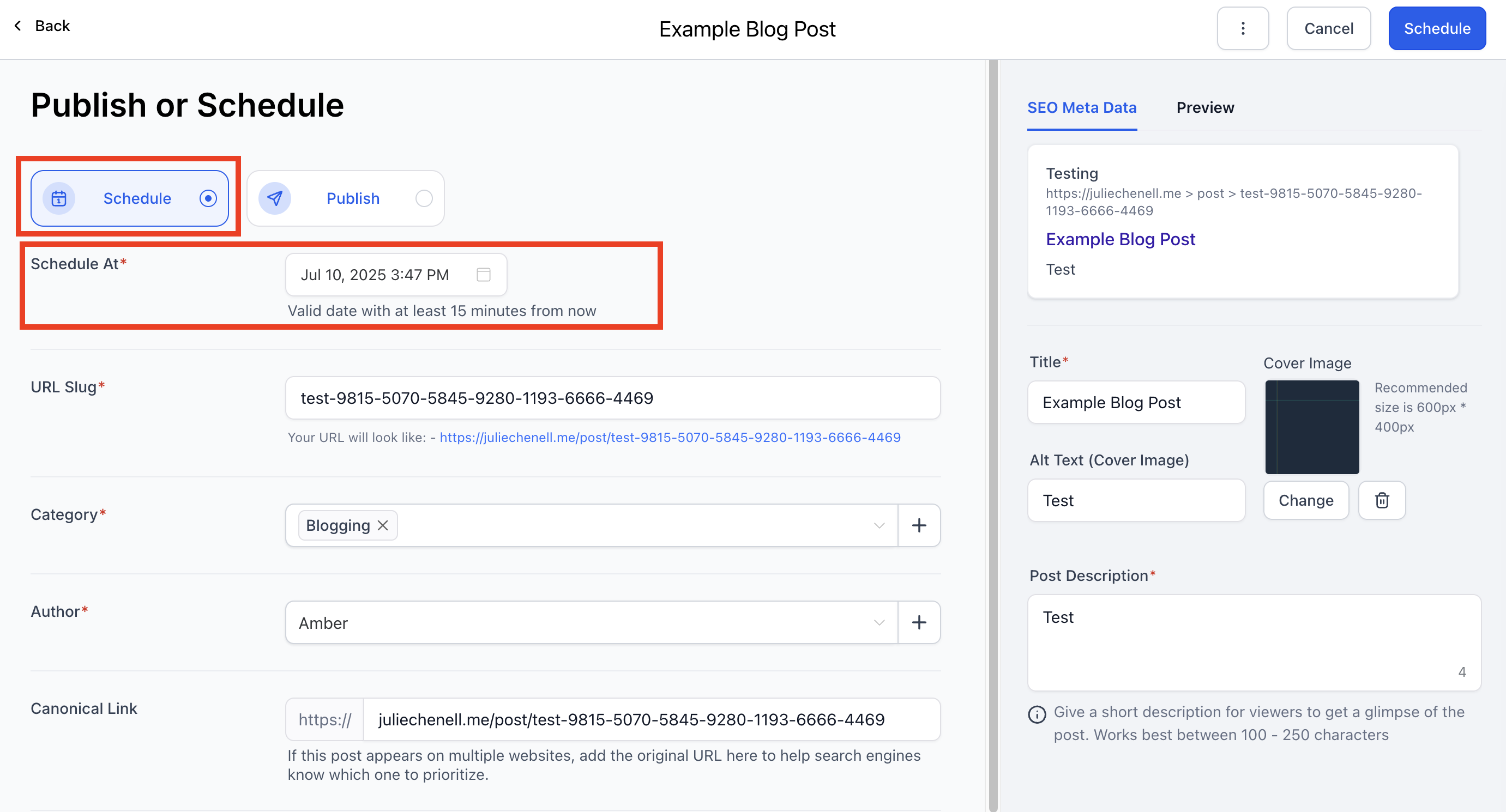Click the 'Example Blog Post' page title
1506x812 pixels.
click(747, 29)
